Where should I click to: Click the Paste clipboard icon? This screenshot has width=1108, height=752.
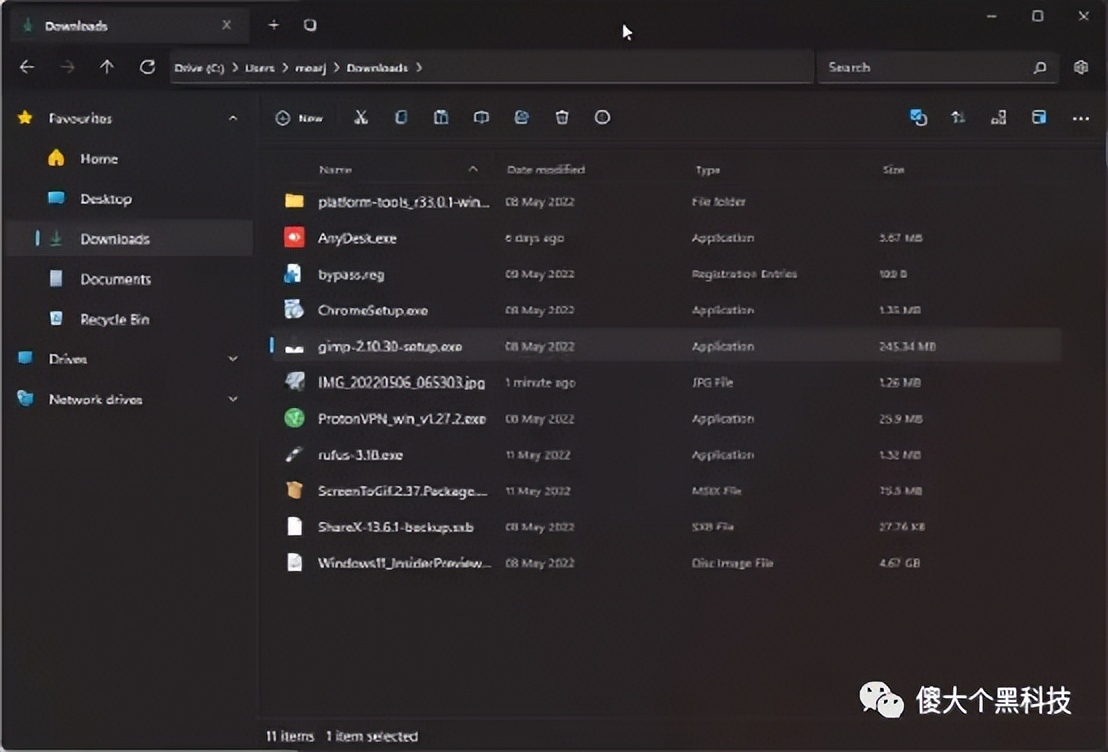point(441,118)
